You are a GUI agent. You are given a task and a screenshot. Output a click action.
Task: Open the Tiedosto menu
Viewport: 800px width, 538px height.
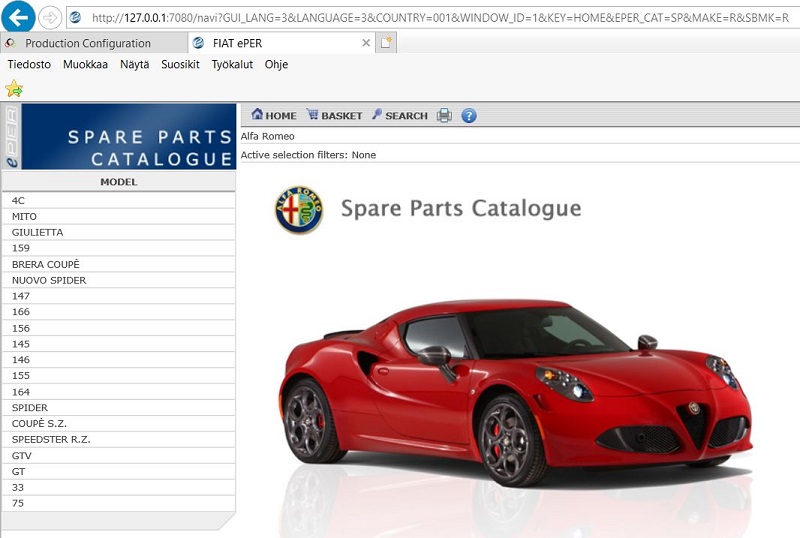coord(29,64)
